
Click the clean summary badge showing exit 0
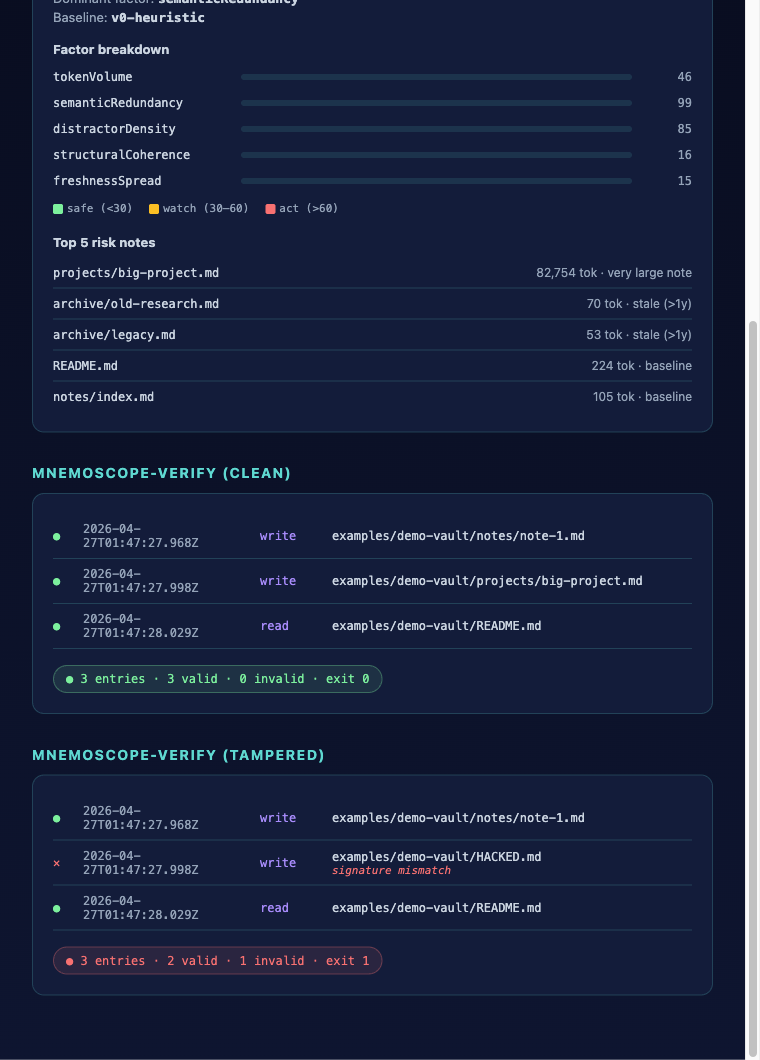click(218, 679)
